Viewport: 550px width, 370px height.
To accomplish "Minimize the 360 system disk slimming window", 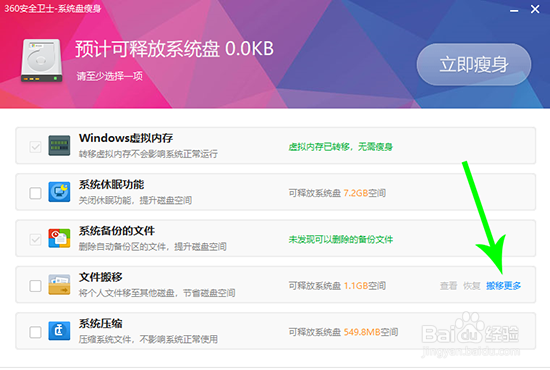I will click(514, 11).
